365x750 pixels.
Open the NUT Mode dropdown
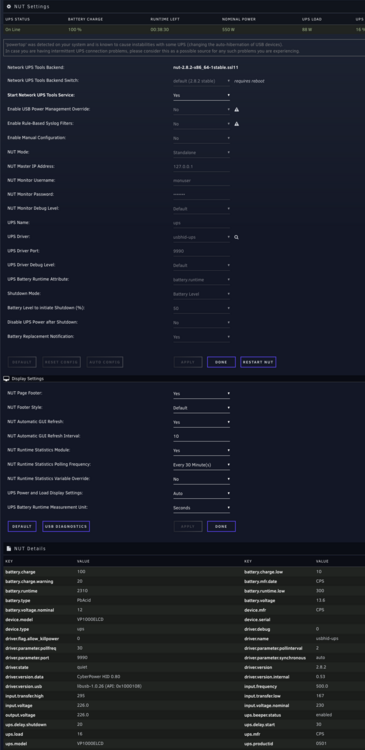(x=201, y=153)
